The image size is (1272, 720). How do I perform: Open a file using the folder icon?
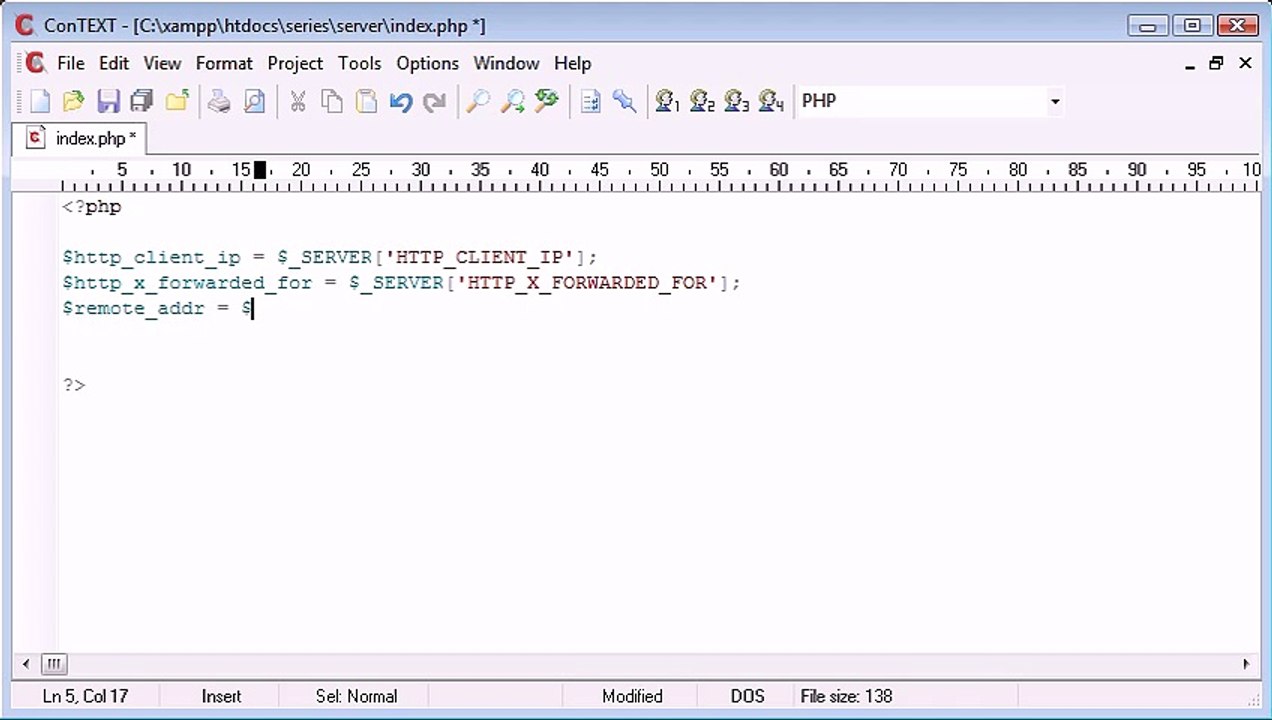(x=73, y=101)
